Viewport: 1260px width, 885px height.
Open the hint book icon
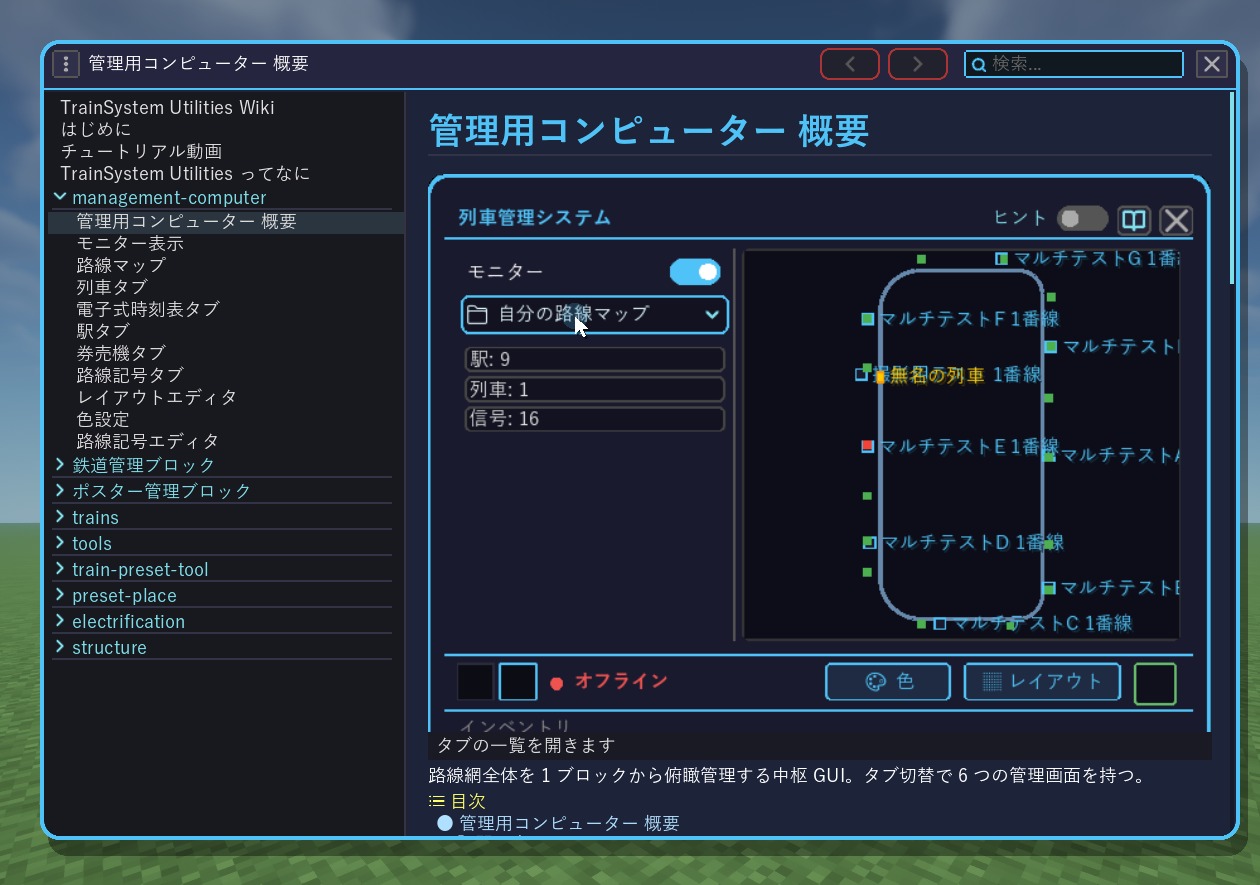point(1133,220)
